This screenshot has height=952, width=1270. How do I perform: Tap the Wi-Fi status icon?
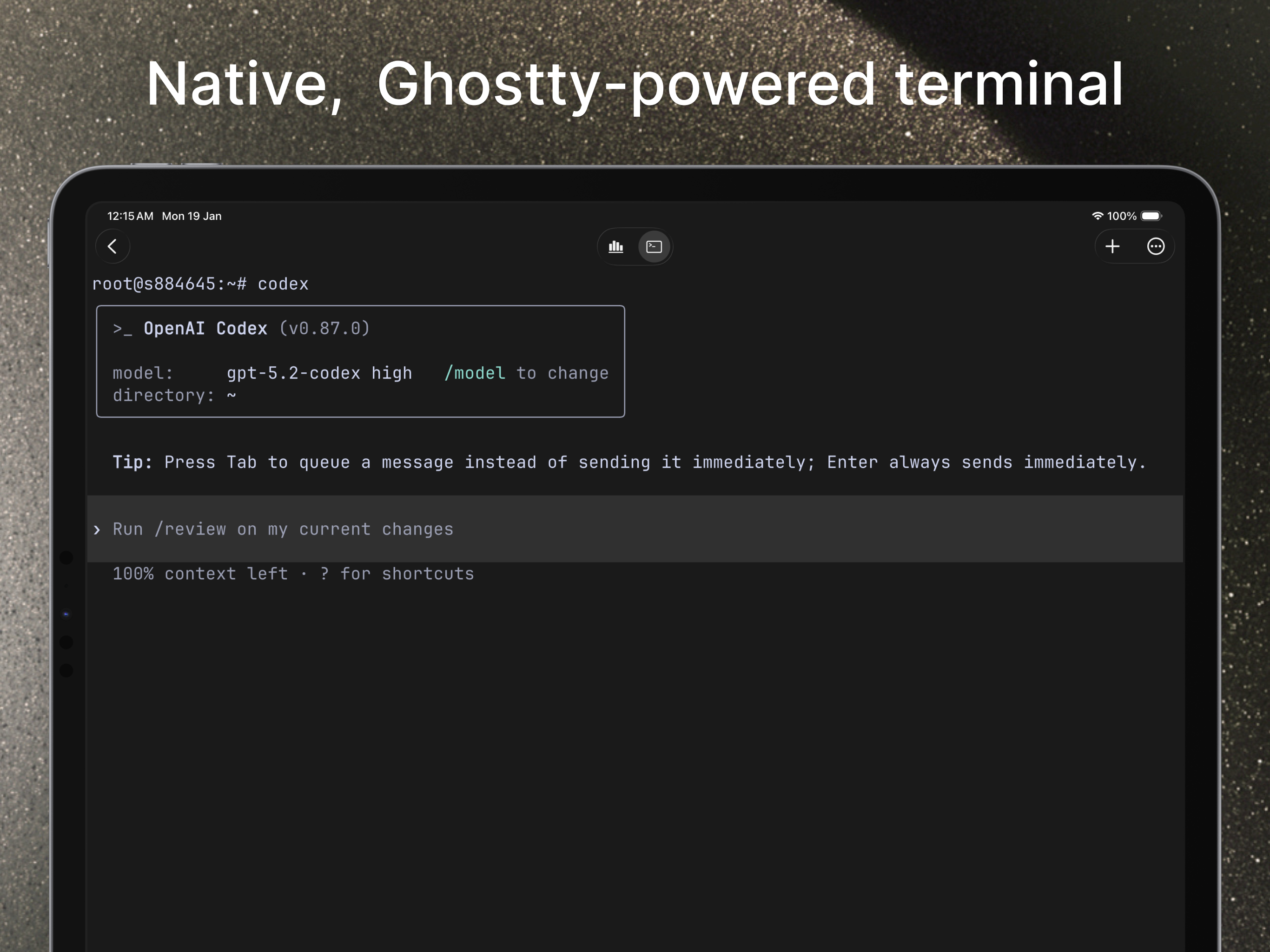pos(1098,216)
